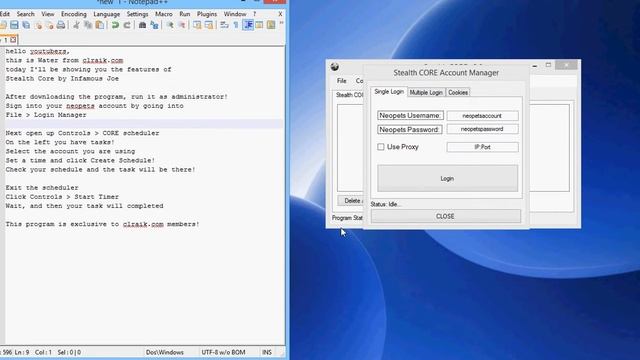The width and height of the screenshot is (640, 360).
Task: Toggle the Word Wrap toolbar icon
Action: pos(224,25)
